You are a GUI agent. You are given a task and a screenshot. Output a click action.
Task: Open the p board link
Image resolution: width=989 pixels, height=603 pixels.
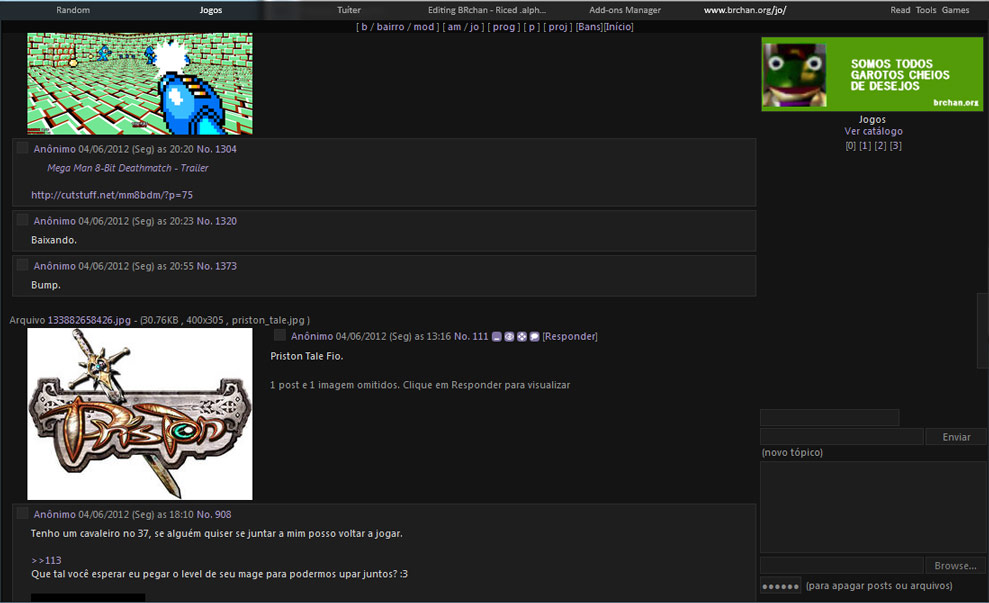[532, 27]
